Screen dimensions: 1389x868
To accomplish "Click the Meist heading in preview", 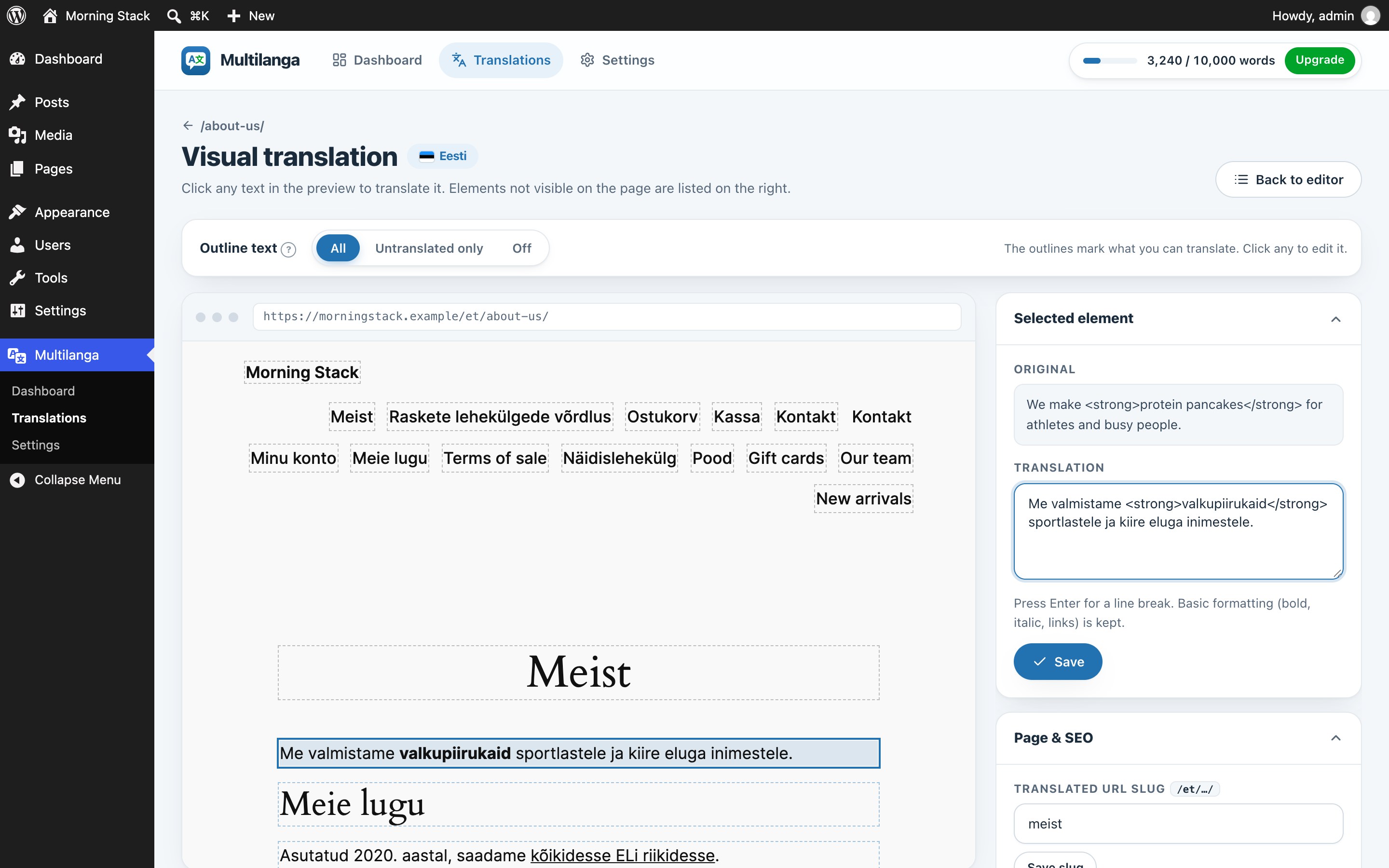I will point(579,672).
